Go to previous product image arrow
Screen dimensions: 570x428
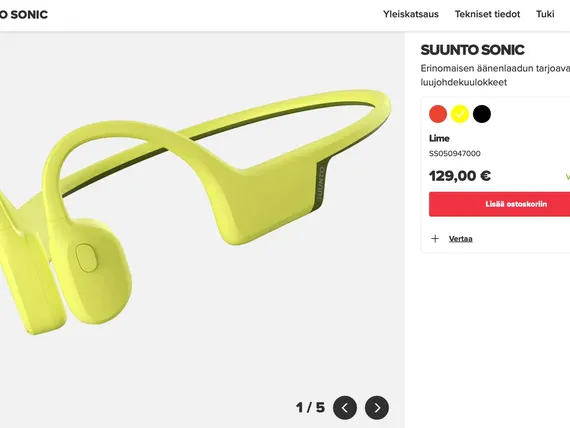tap(345, 408)
